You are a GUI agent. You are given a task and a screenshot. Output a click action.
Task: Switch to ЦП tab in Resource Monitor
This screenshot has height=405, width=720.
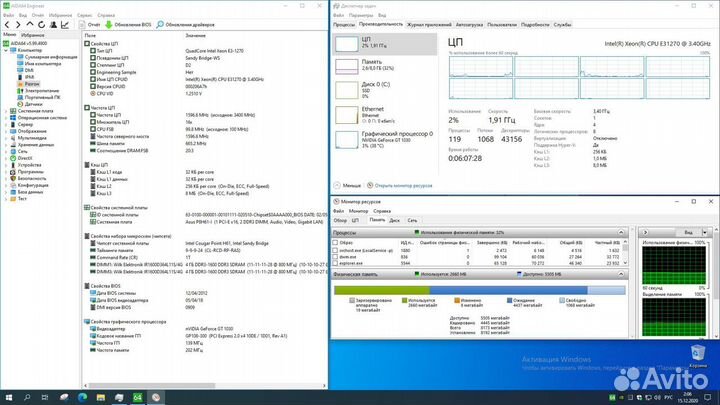(355, 220)
